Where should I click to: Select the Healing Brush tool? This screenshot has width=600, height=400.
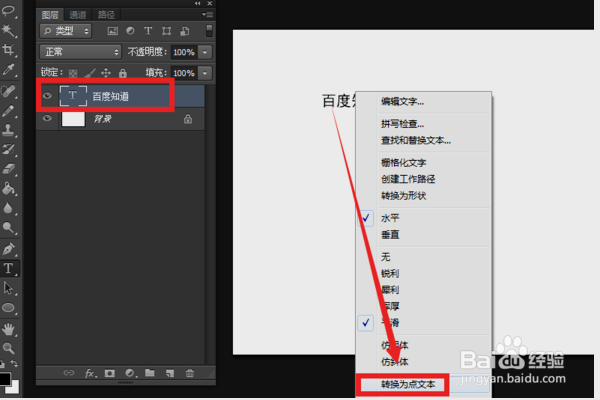pyautogui.click(x=8, y=91)
